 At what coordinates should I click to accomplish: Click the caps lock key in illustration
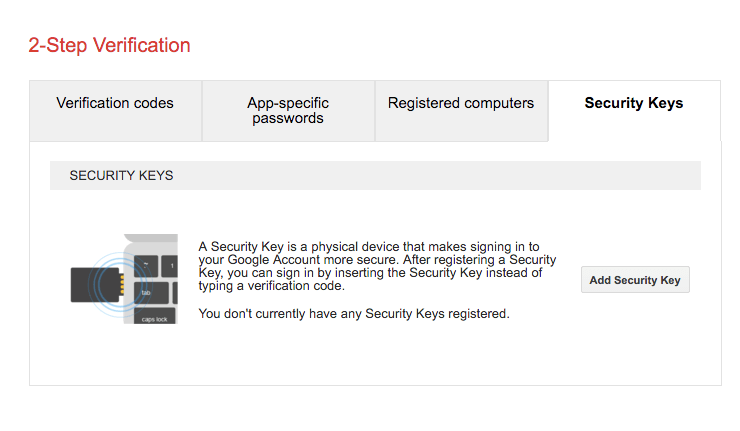coord(154,315)
